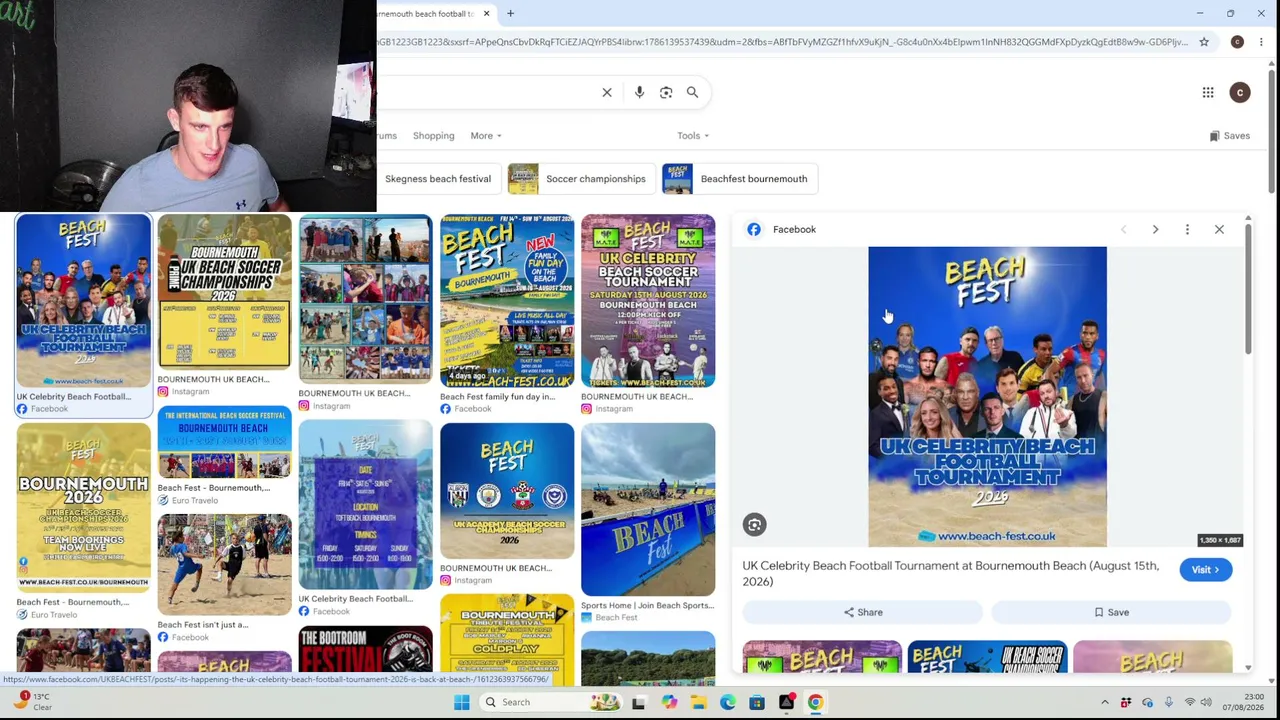Open the UK Beach Soccer related image in the preview panel

[987, 656]
